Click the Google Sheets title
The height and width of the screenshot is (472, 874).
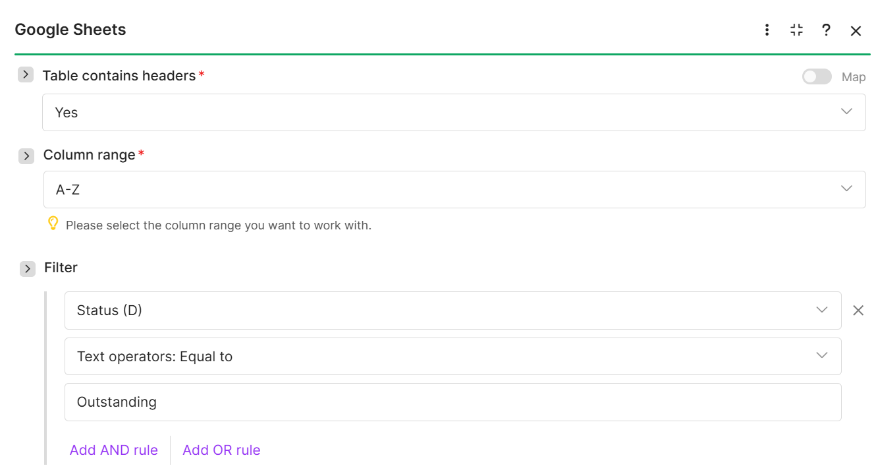(70, 30)
